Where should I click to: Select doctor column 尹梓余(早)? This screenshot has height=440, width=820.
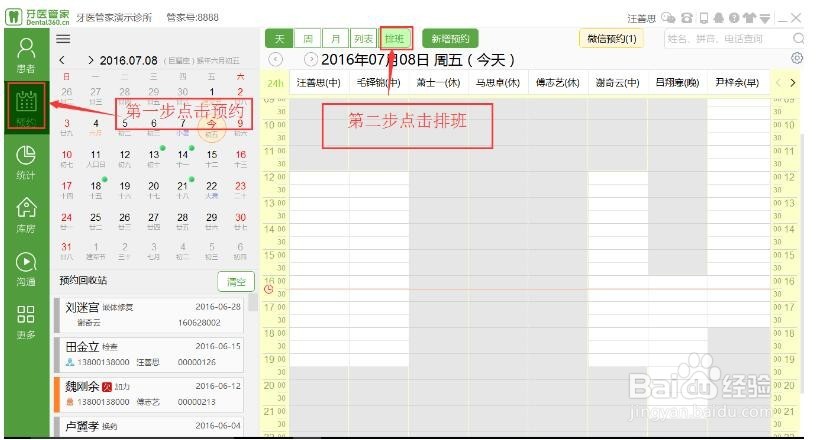click(x=737, y=83)
